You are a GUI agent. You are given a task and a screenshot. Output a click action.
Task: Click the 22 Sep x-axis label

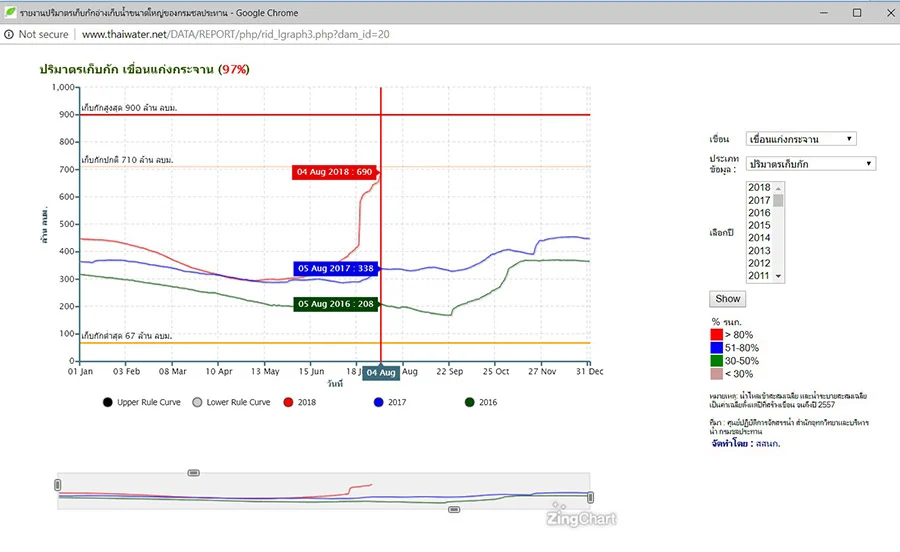click(449, 372)
